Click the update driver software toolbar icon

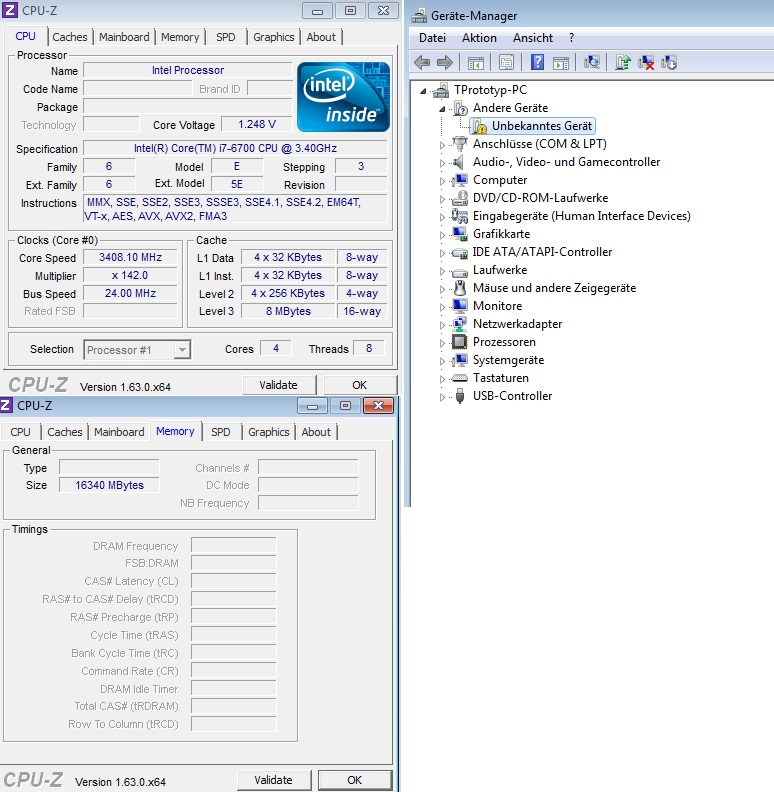pos(623,63)
